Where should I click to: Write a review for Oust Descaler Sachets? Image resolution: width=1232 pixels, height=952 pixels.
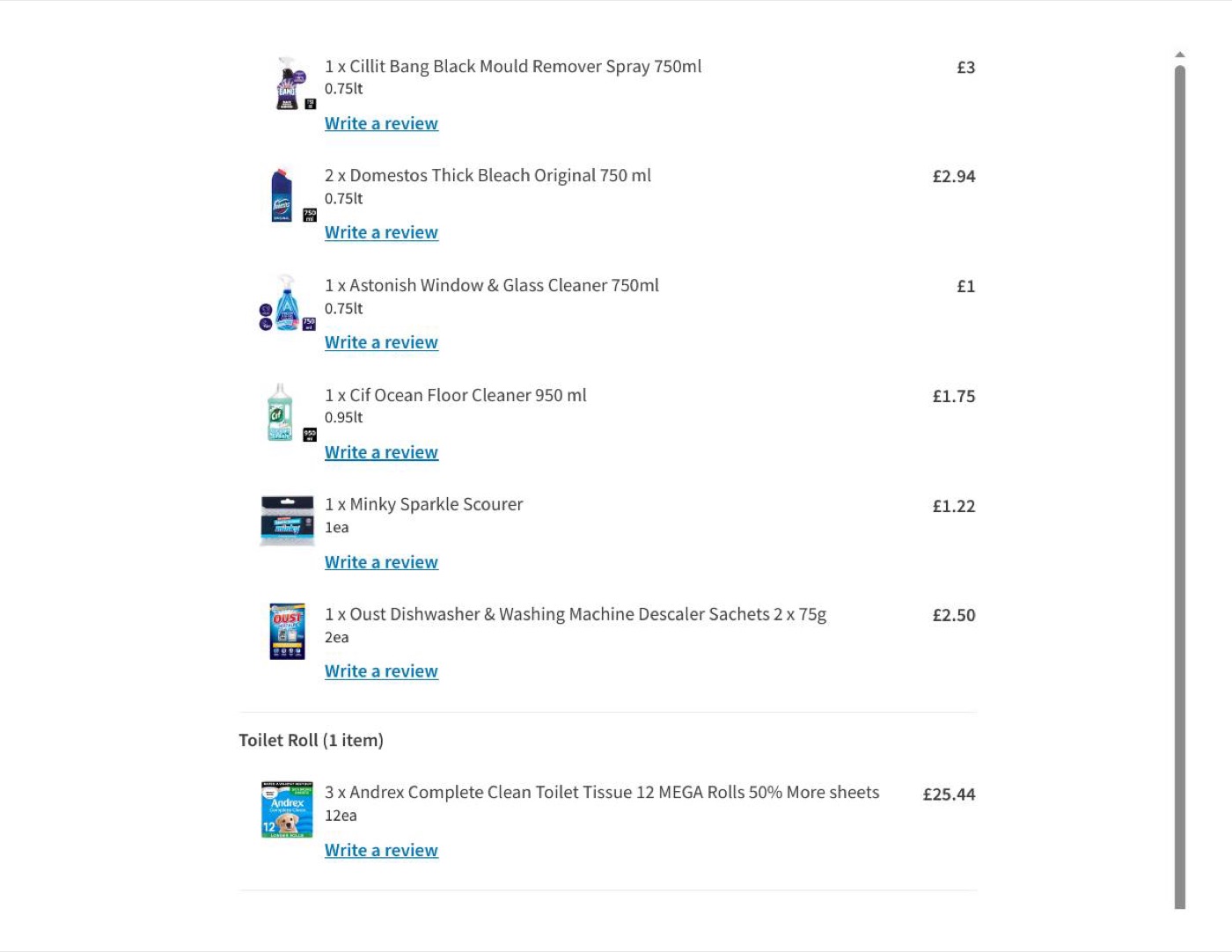(381, 671)
